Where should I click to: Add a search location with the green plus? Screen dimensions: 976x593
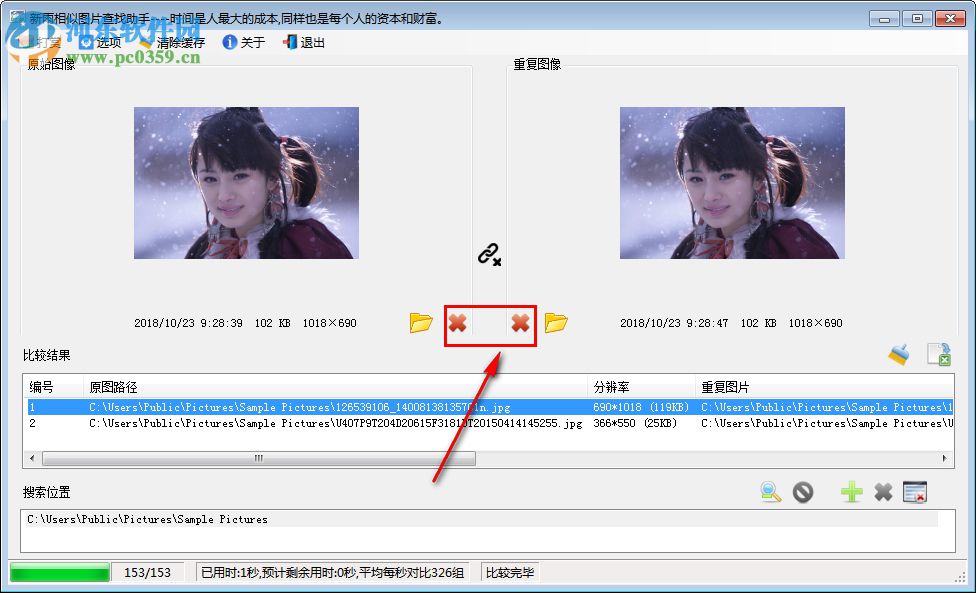(x=850, y=492)
